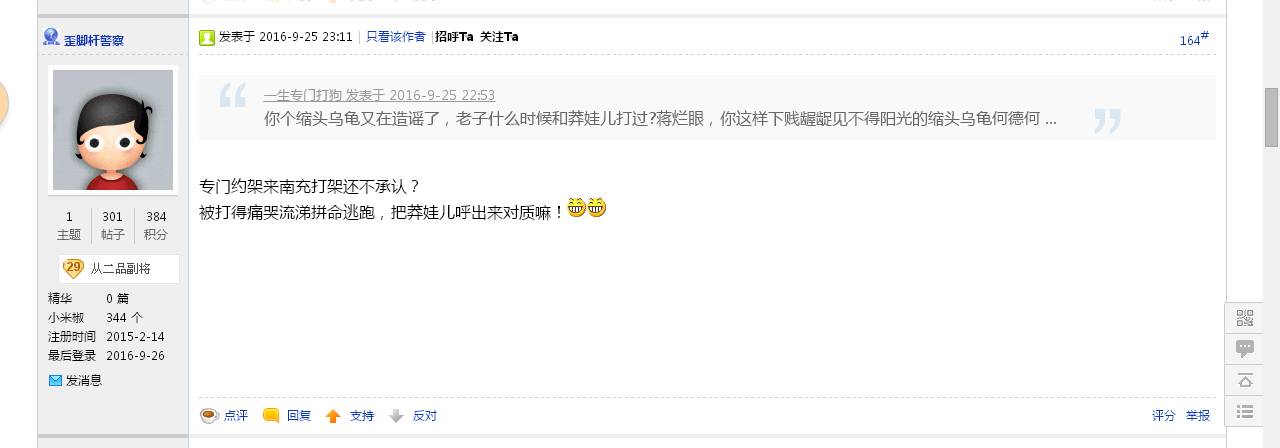
Task: Open the user avatar thumbnail
Action: [x=113, y=130]
